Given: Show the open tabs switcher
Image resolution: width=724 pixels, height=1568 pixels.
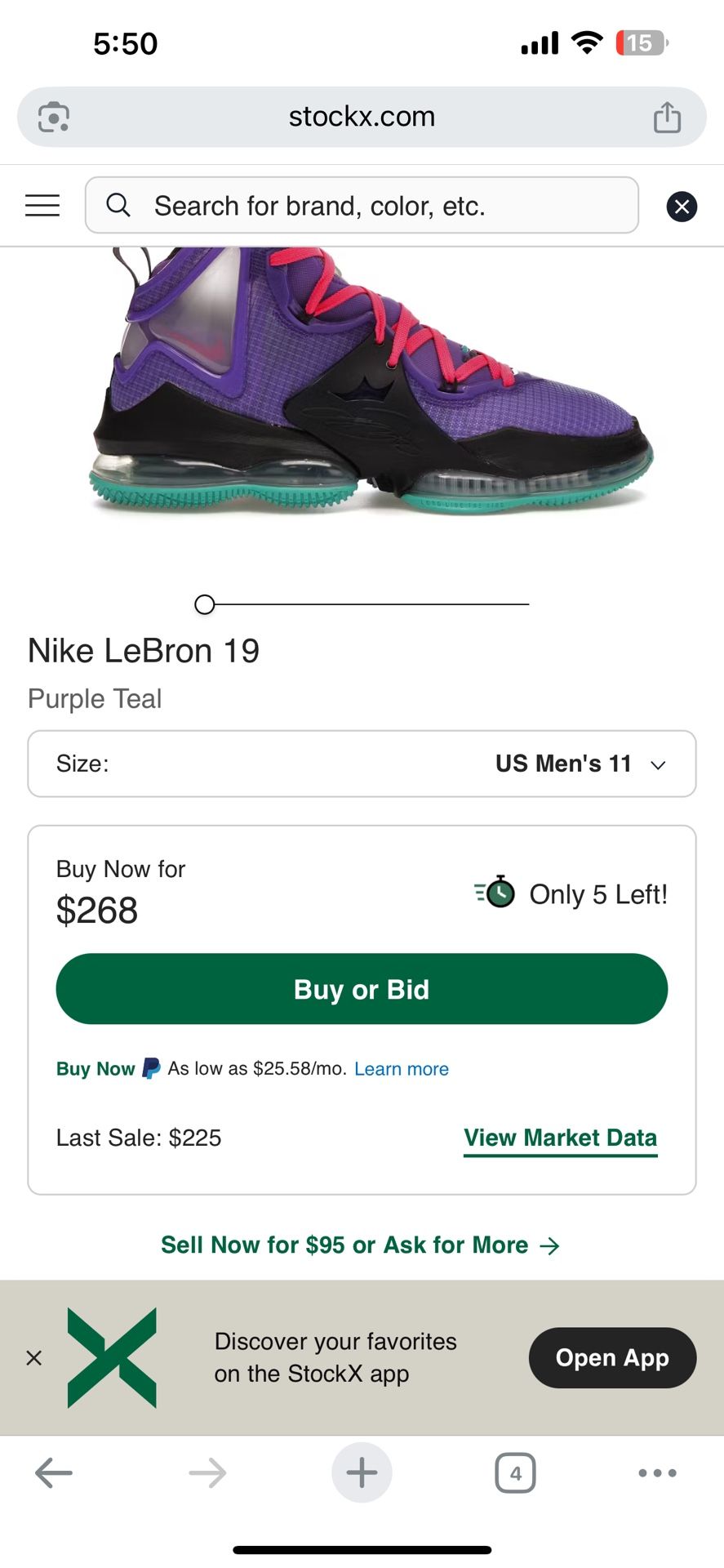Looking at the screenshot, I should pos(515,1473).
